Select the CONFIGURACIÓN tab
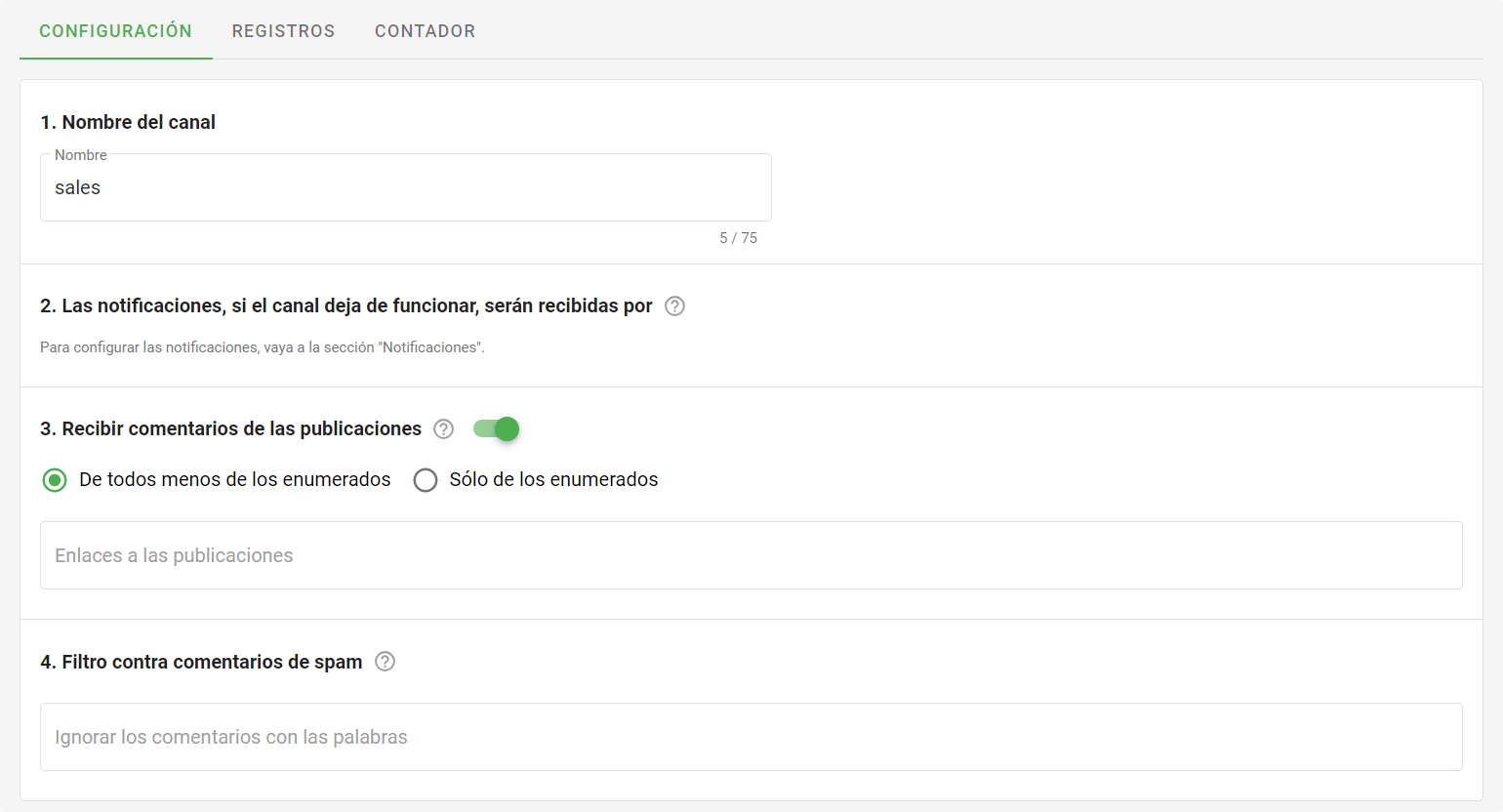Screen dimensions: 1503x812 tap(115, 31)
